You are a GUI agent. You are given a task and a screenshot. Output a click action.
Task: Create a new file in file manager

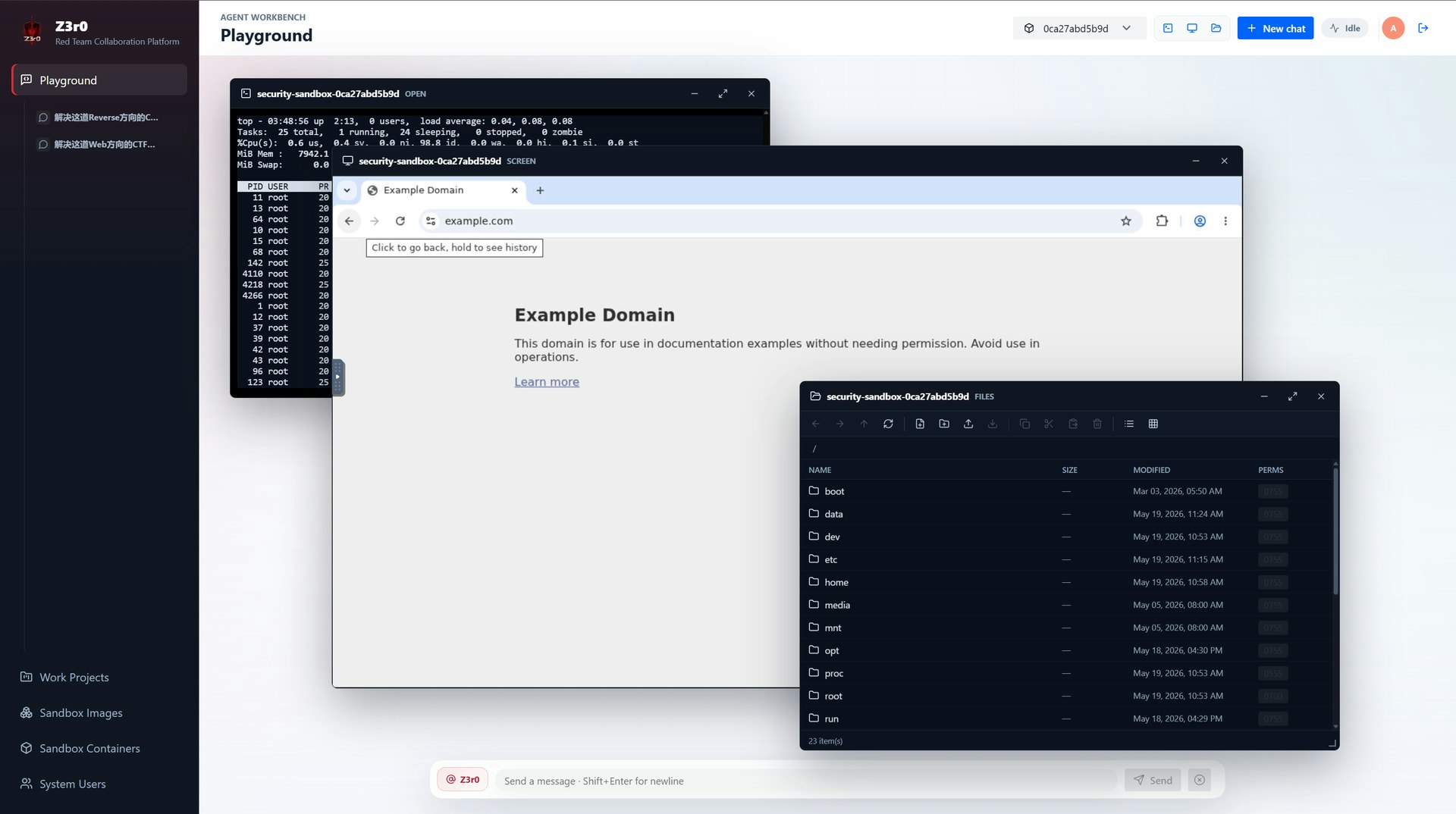pyautogui.click(x=920, y=424)
